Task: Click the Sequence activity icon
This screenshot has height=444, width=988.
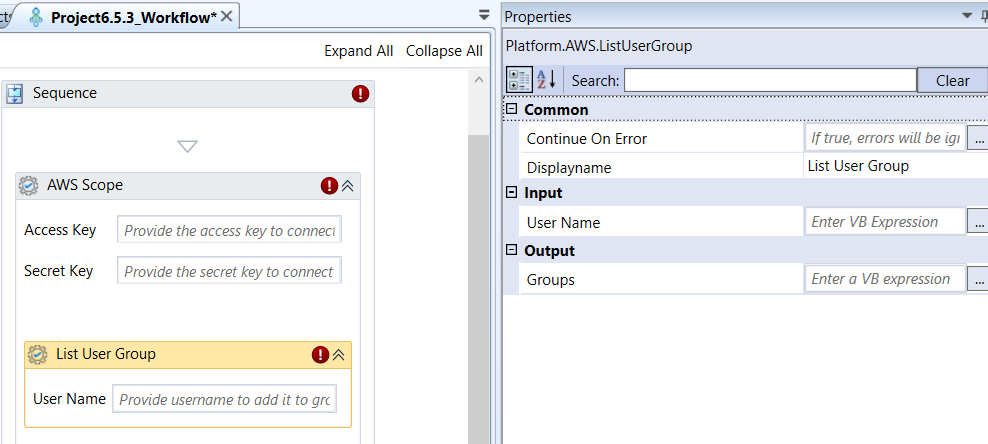Action: 15,94
